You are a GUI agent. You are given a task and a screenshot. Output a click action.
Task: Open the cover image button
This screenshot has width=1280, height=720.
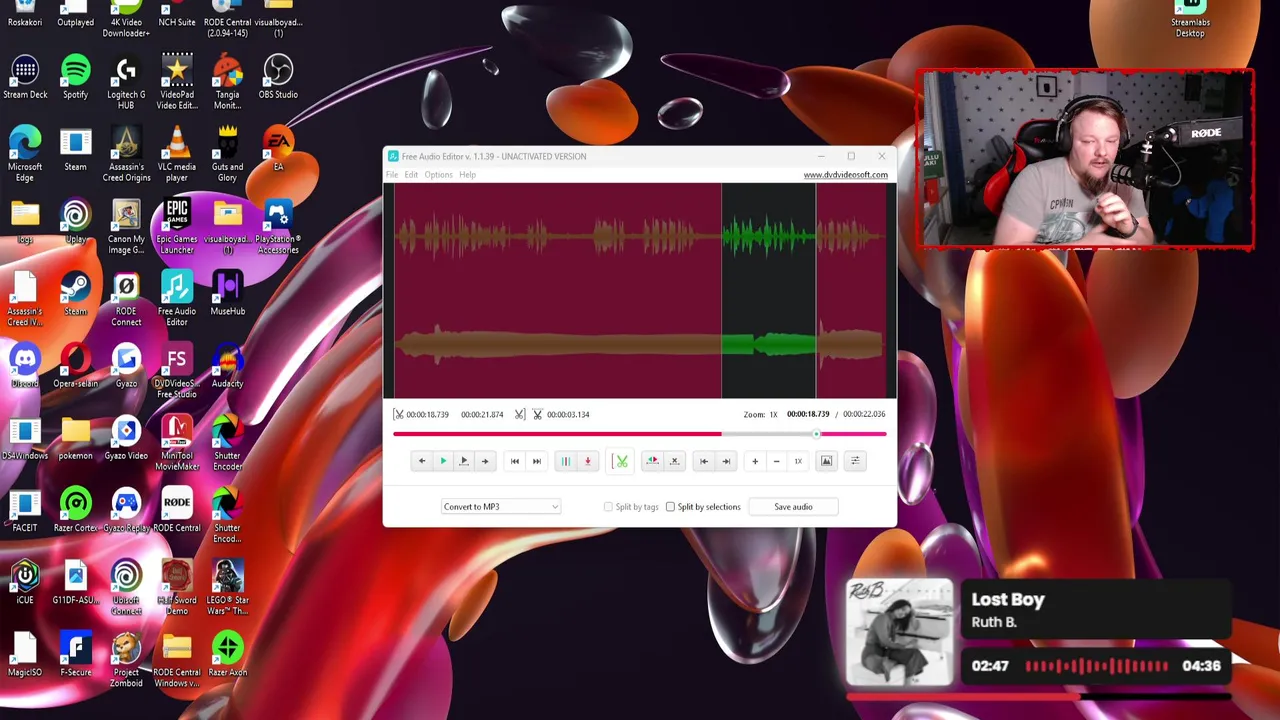[x=827, y=461]
